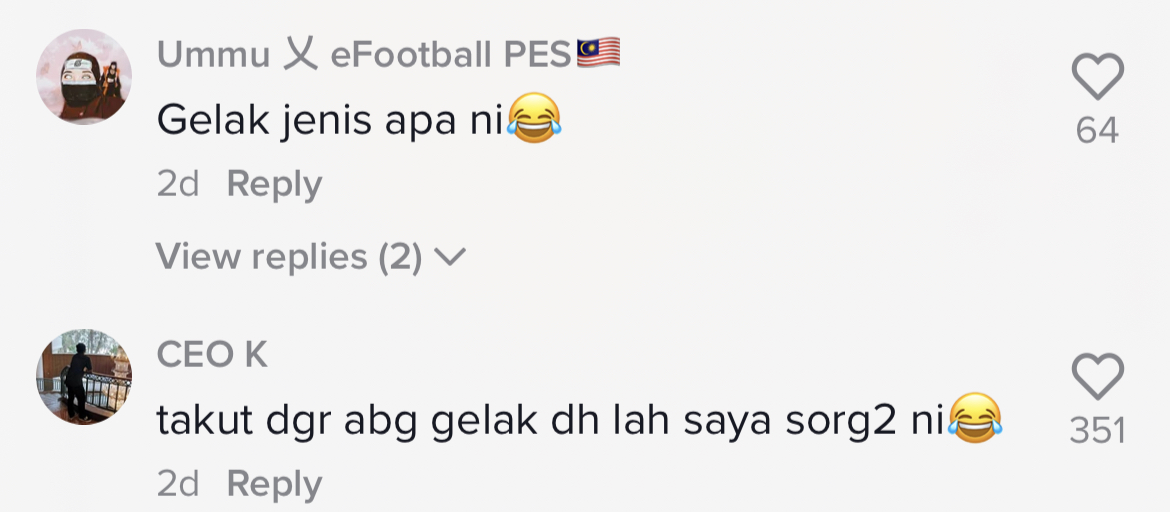Reply to the 'Gelak jenis apa ni' comment
This screenshot has width=1170, height=512.
[274, 185]
